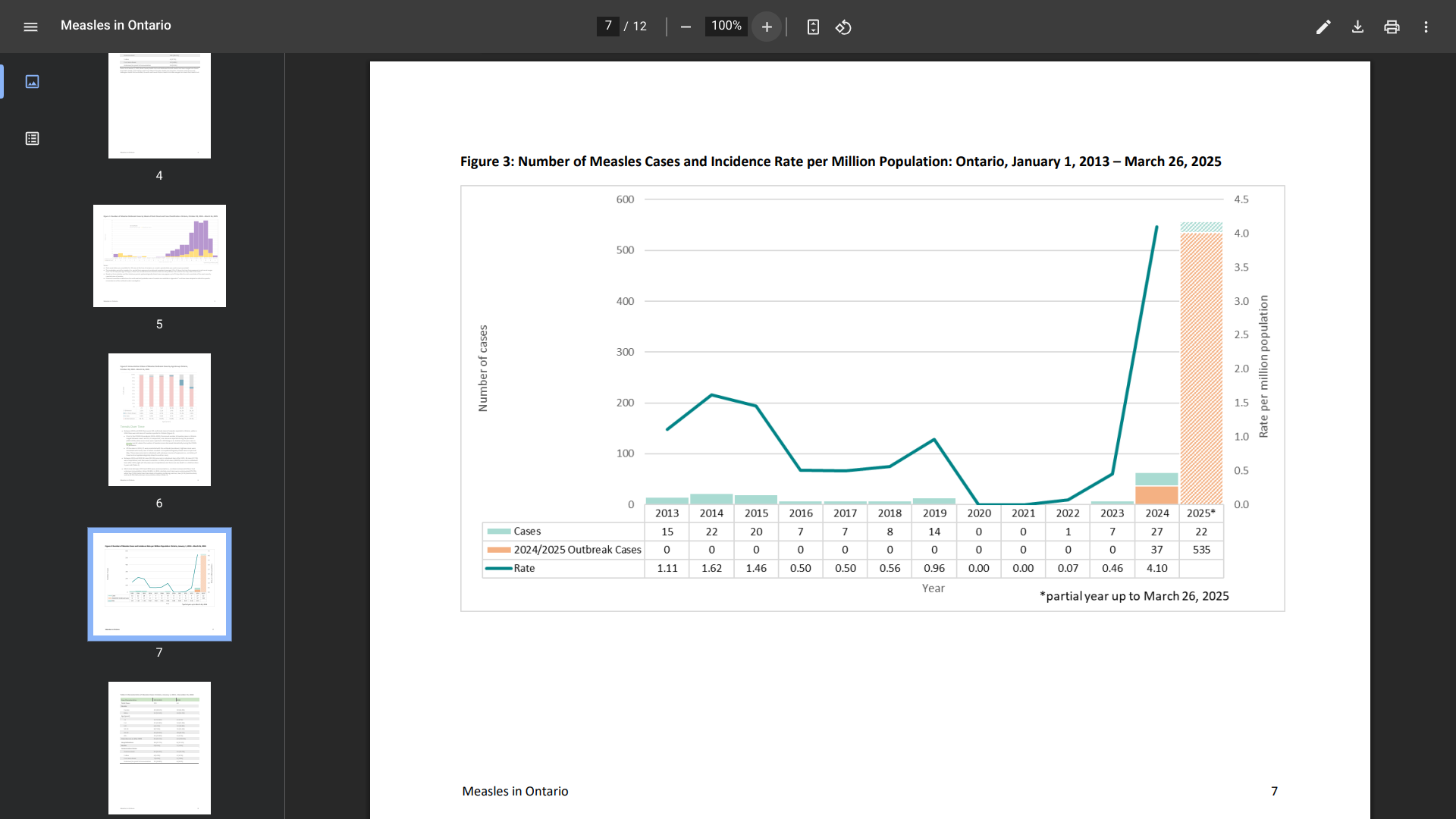Download the PDF file

pyautogui.click(x=1357, y=27)
